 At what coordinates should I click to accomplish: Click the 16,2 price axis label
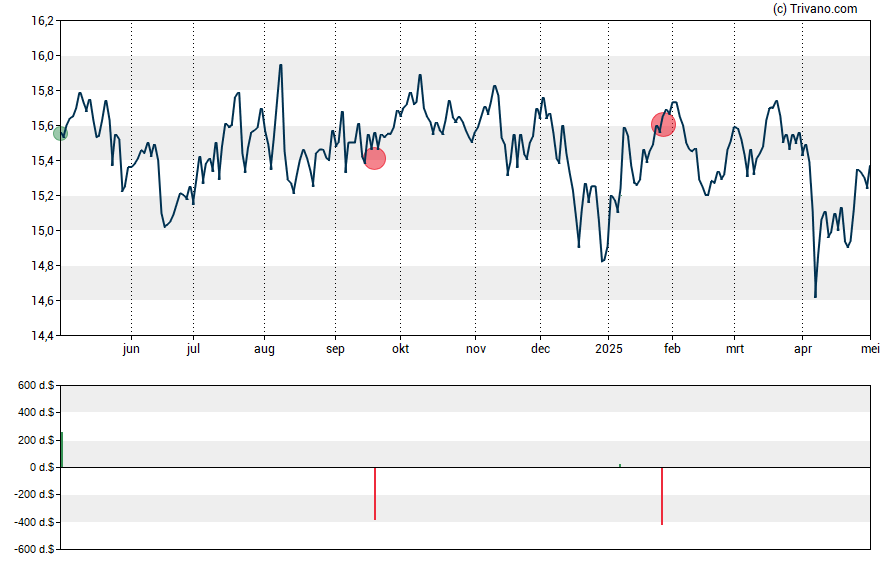click(x=42, y=21)
